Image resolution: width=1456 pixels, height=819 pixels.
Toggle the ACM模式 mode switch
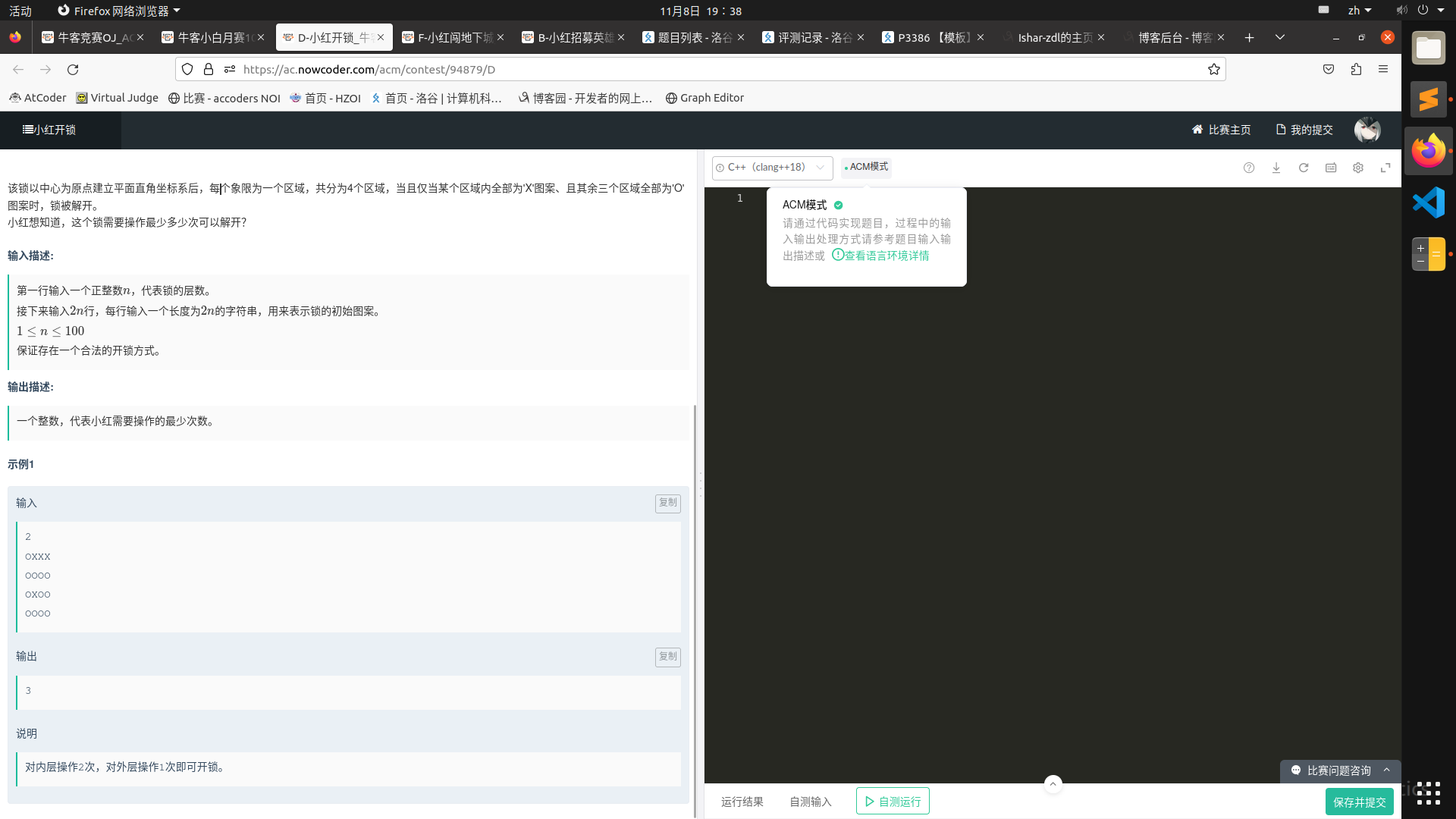tap(866, 167)
